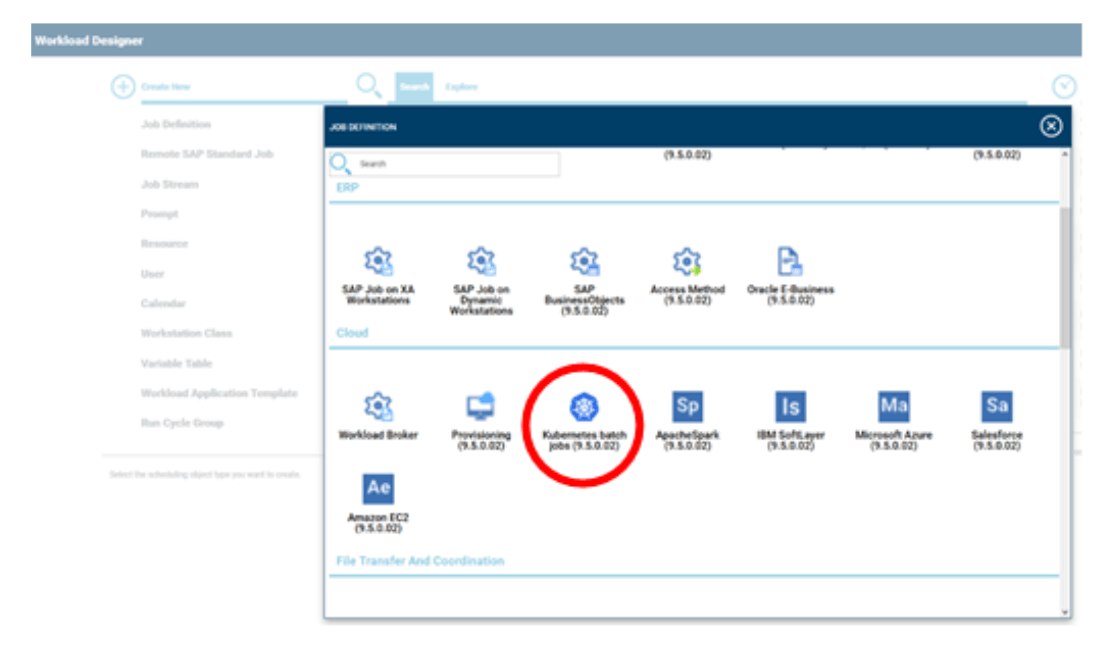Select the Workload Broker job icon
The image size is (1120, 670).
coord(378,408)
